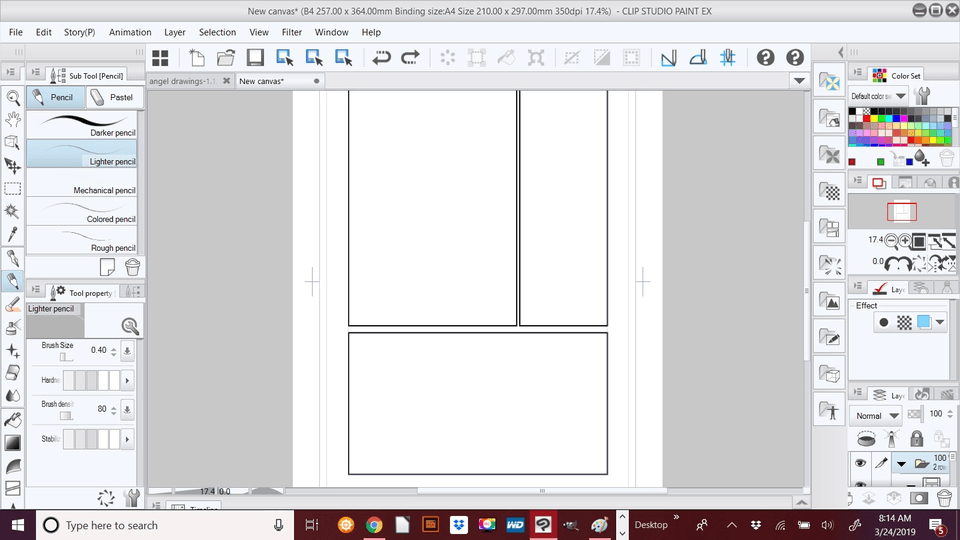
Task: Open the Filter menu
Action: point(291,32)
